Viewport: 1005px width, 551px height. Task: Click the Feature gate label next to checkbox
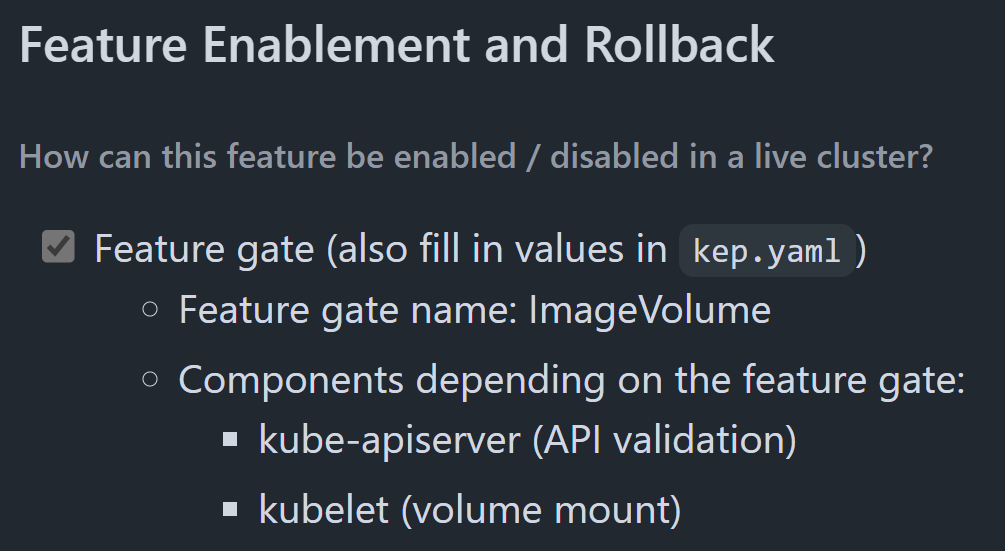click(x=204, y=249)
